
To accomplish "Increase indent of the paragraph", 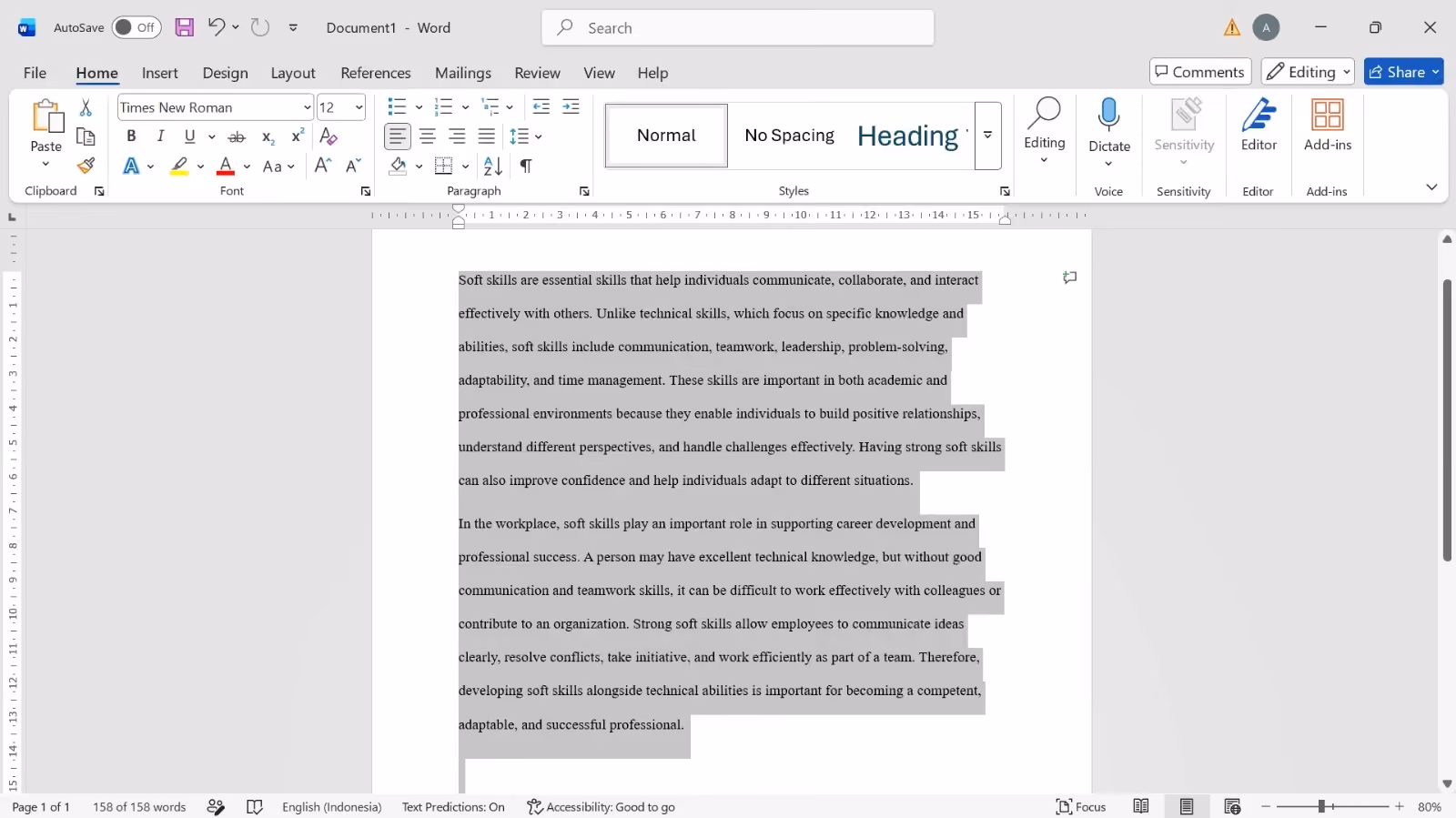I will click(571, 107).
